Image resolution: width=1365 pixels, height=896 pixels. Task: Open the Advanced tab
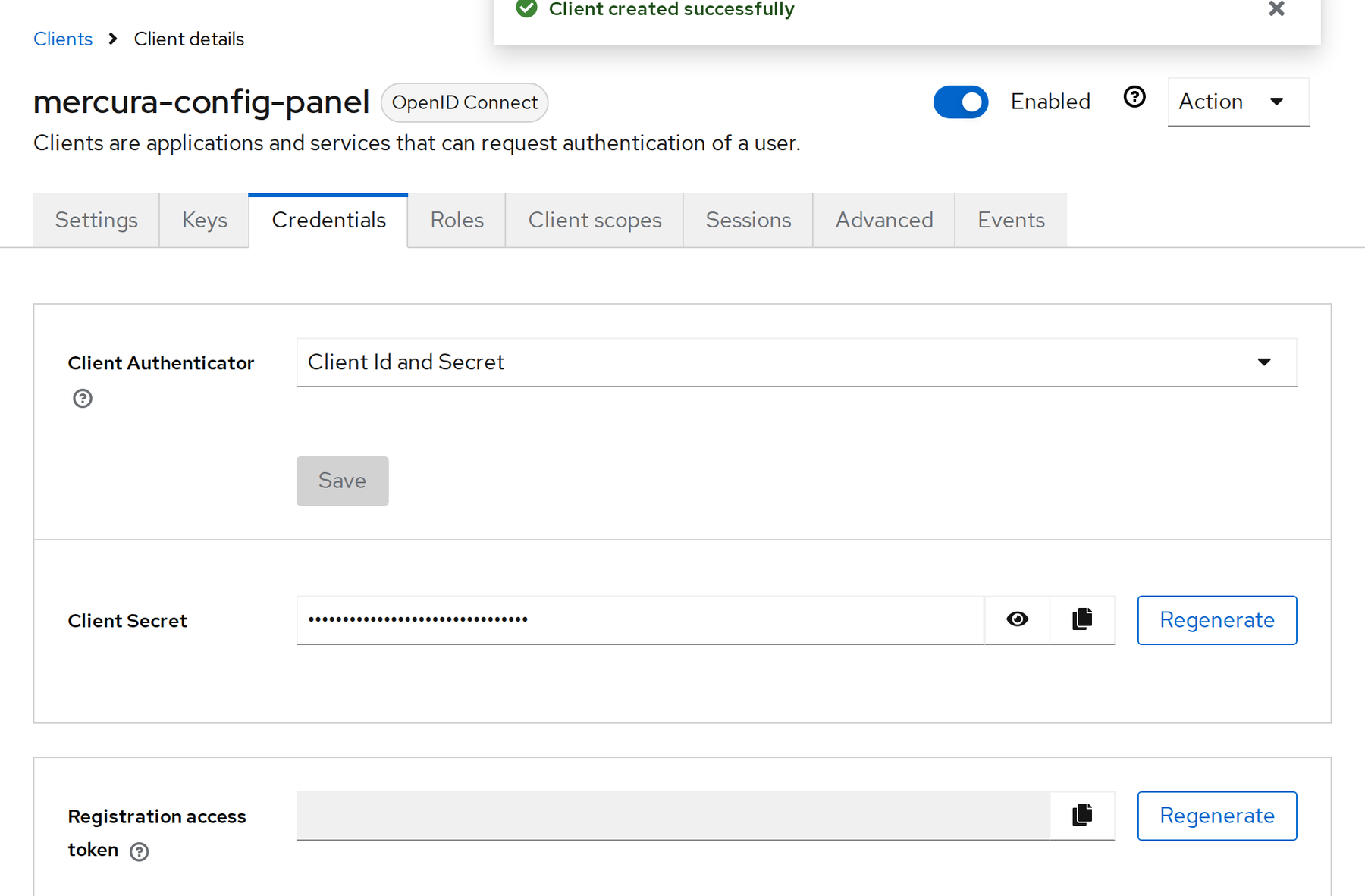(884, 220)
